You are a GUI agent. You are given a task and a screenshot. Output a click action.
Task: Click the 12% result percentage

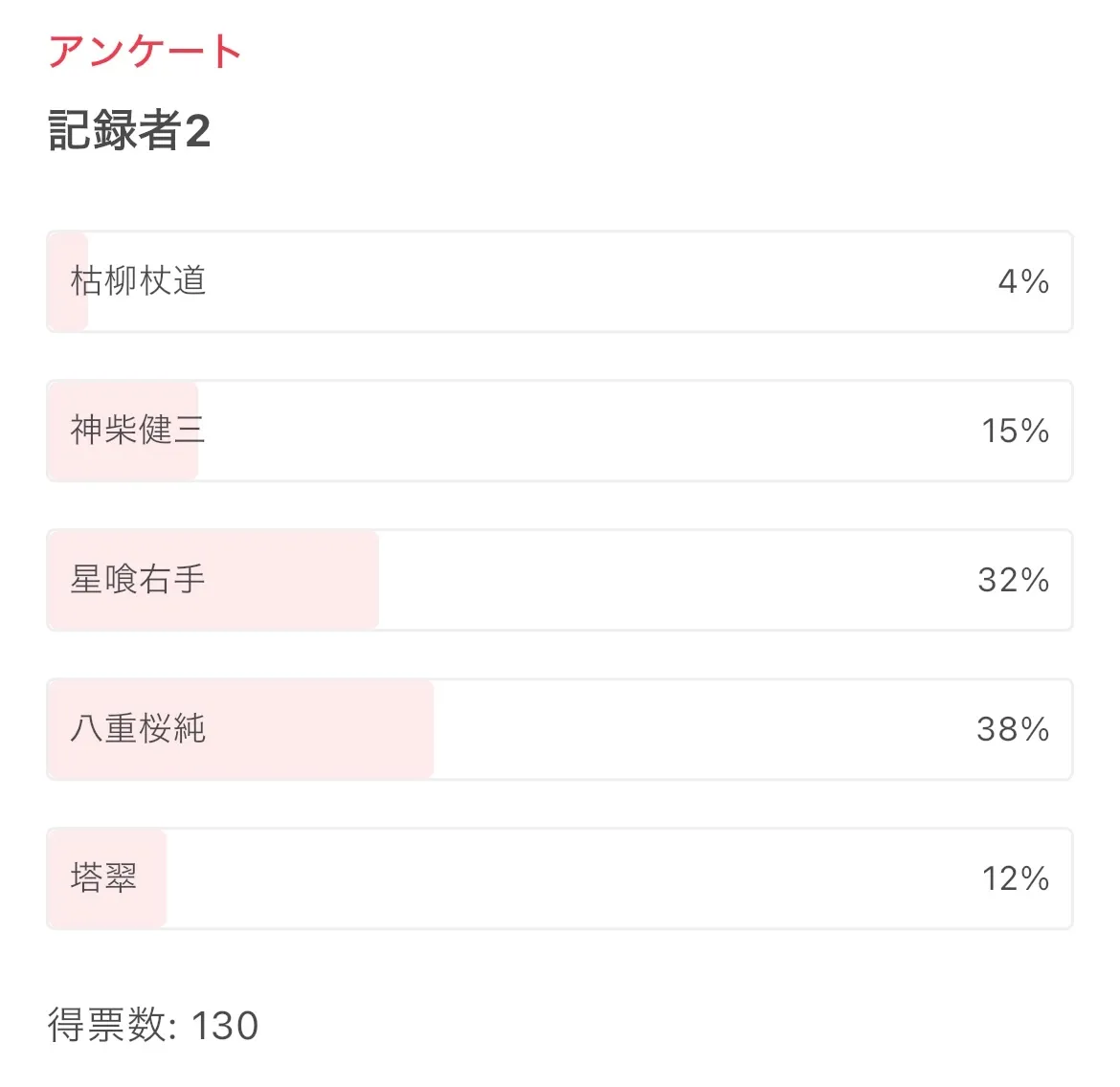point(1015,878)
